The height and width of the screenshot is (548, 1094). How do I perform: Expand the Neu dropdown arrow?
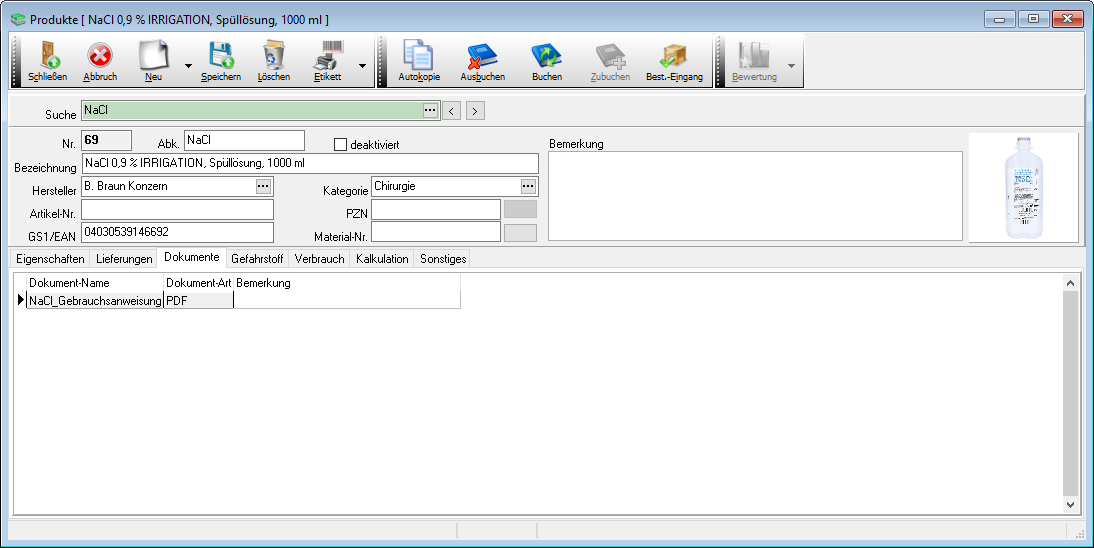[188, 66]
